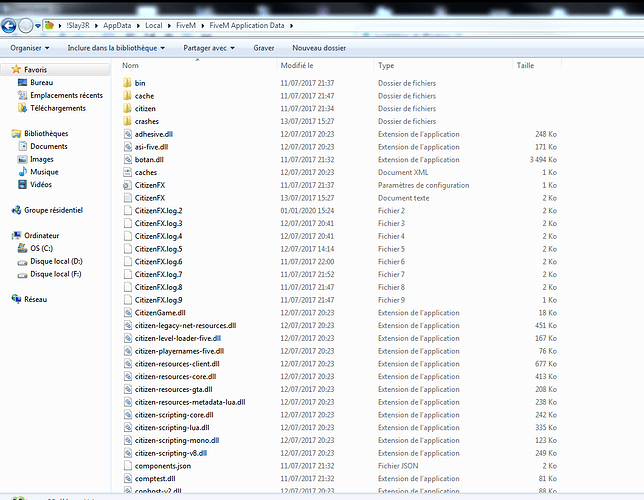The width and height of the screenshot is (644, 500).
Task: Click the 01/01/2020 15:24 date cell
Action: pyautogui.click(x=307, y=210)
